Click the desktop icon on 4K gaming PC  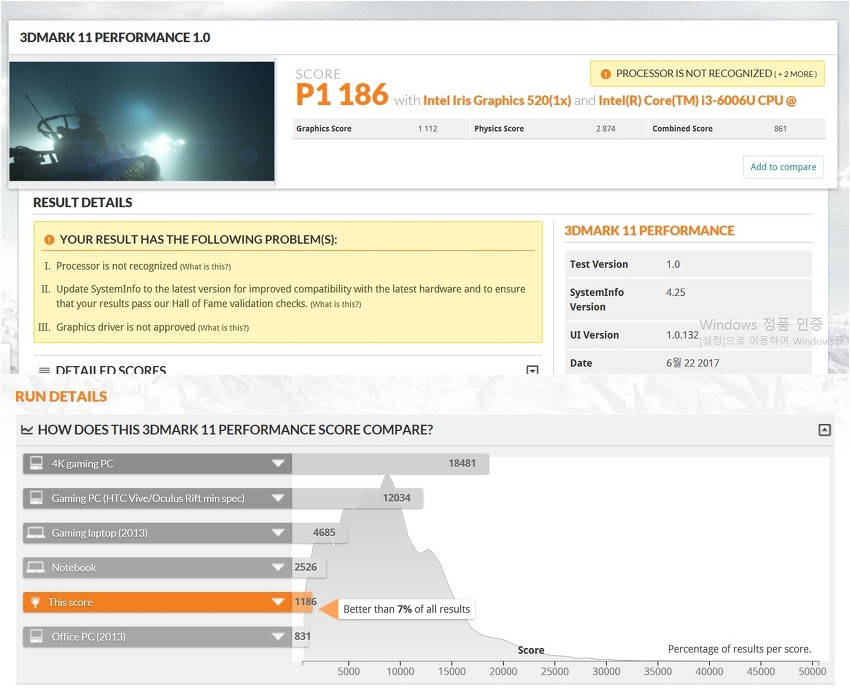[36, 464]
